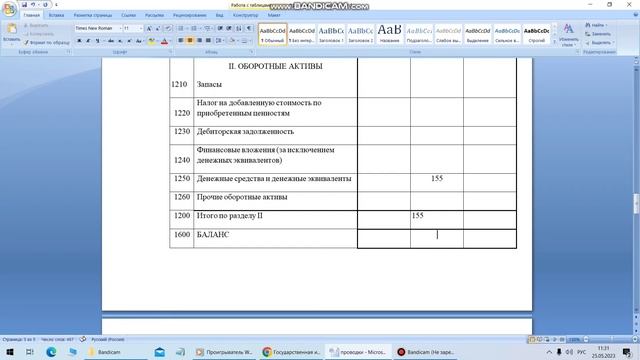This screenshot has width=640, height=360.
Task: Switch to Print Layout view in status bar
Action: 532,339
